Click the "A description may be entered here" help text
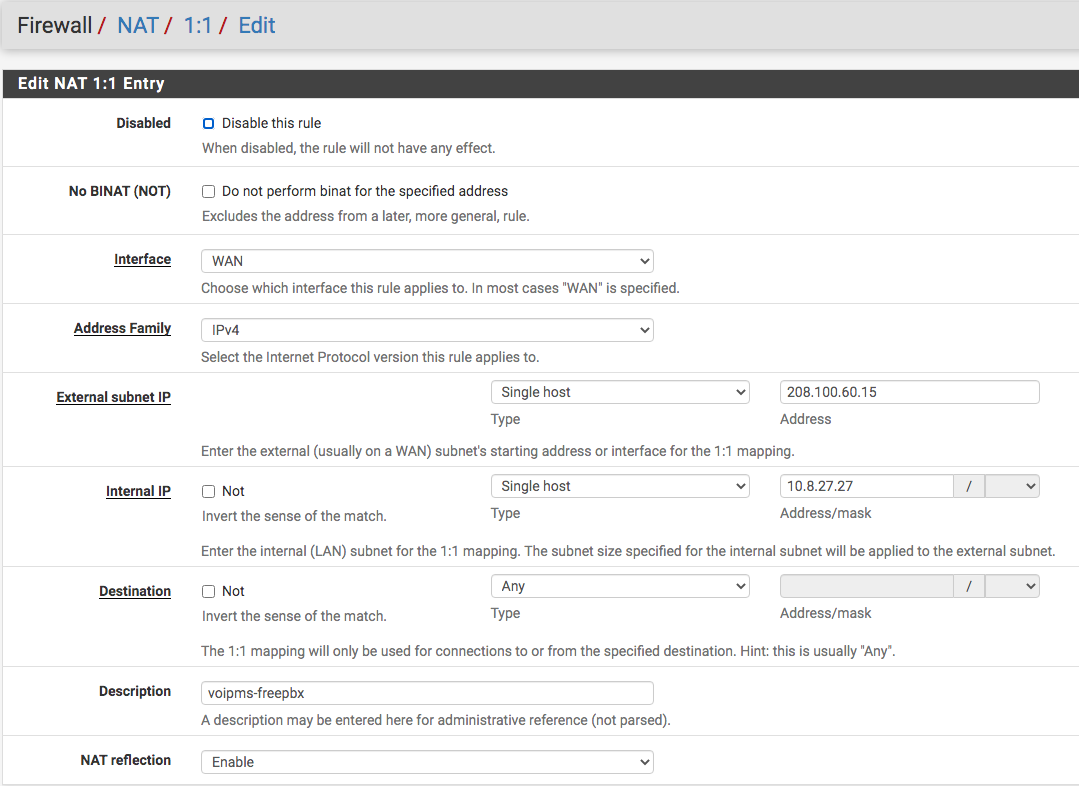This screenshot has width=1079, height=786. [x=436, y=720]
